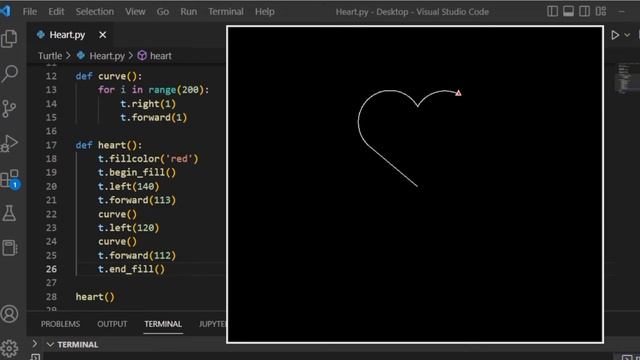Click the VS Code logo icon
This screenshot has height=360, width=640.
click(x=6, y=11)
